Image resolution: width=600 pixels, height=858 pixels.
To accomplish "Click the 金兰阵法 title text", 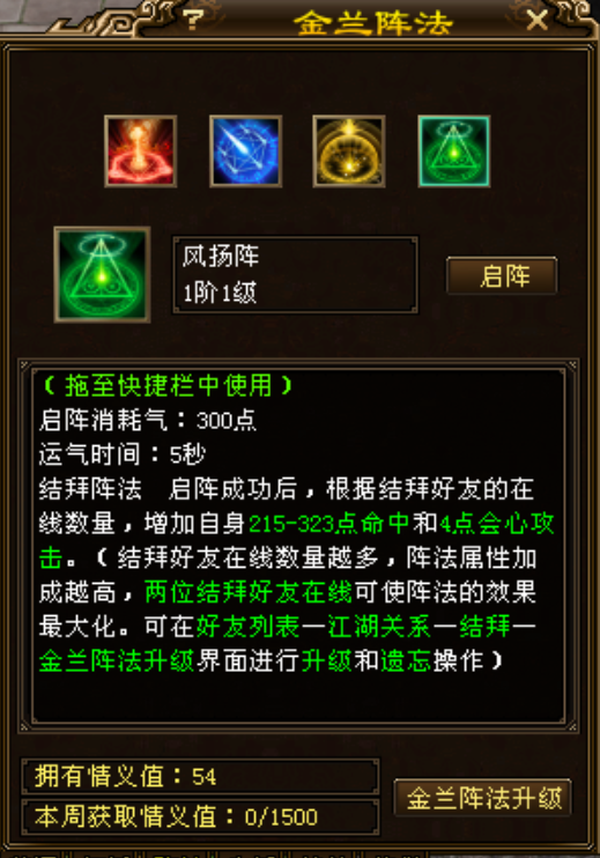I will point(374,23).
